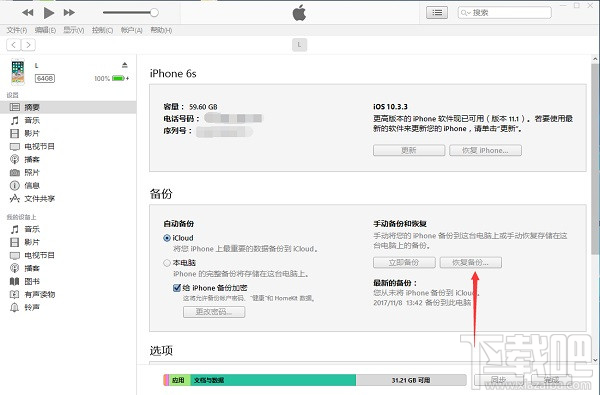Click the 更改密码... button

214,312
